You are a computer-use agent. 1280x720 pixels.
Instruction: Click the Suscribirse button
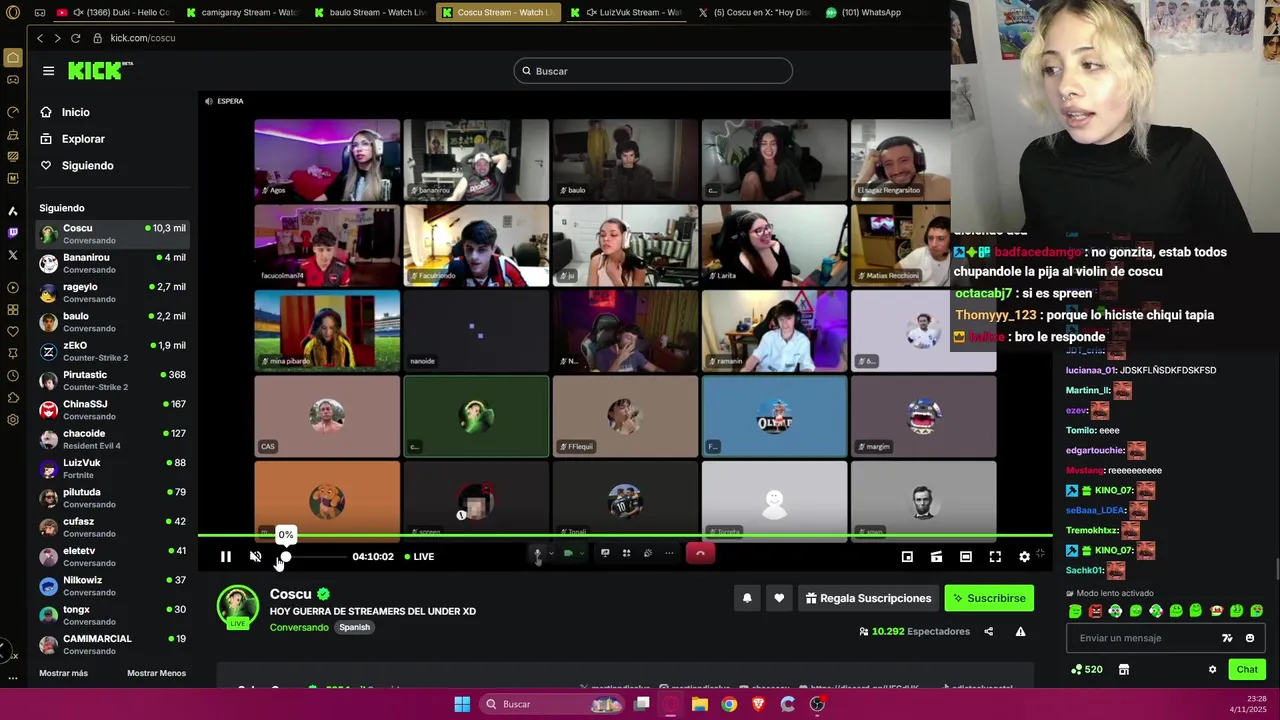point(989,598)
